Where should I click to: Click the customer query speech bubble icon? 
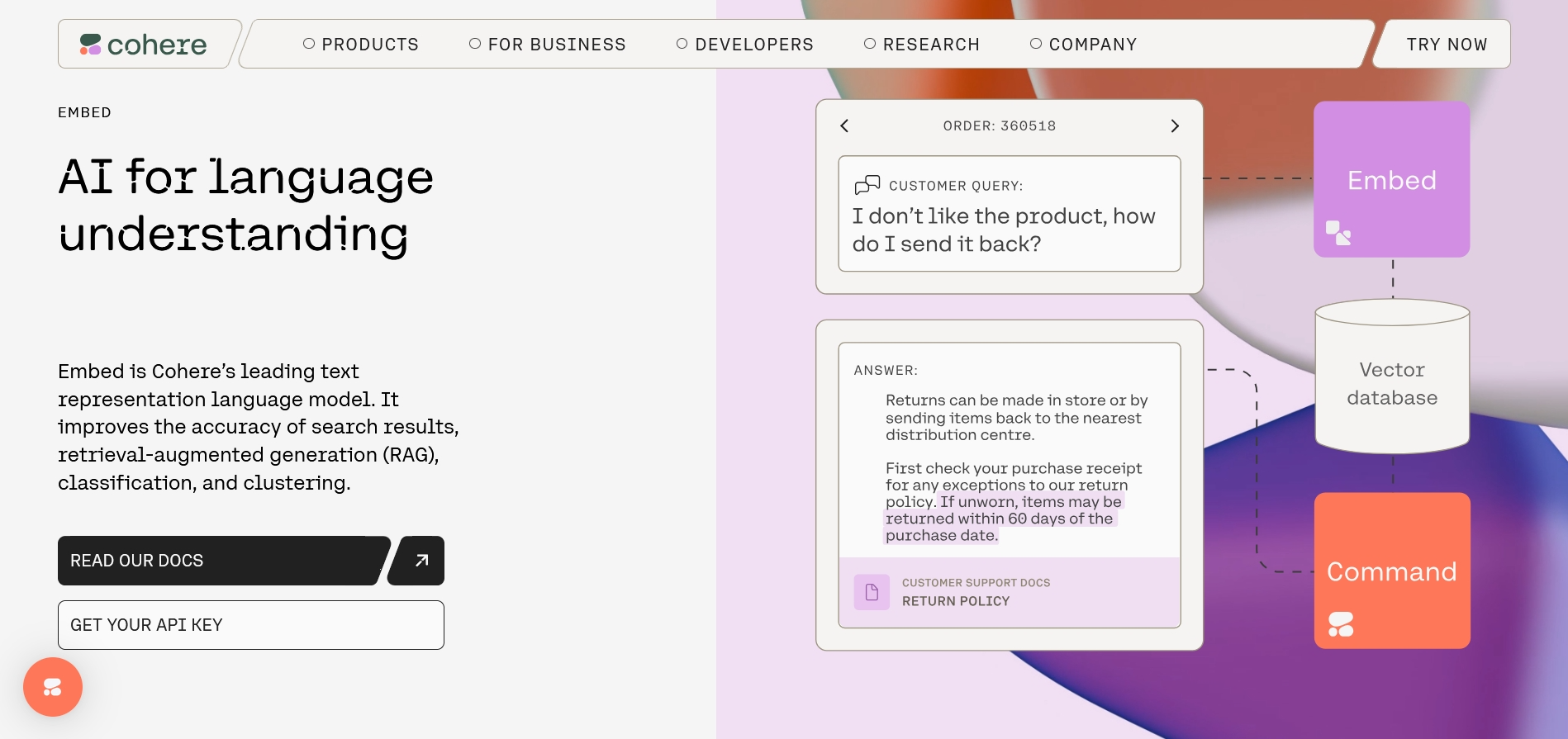(x=867, y=185)
